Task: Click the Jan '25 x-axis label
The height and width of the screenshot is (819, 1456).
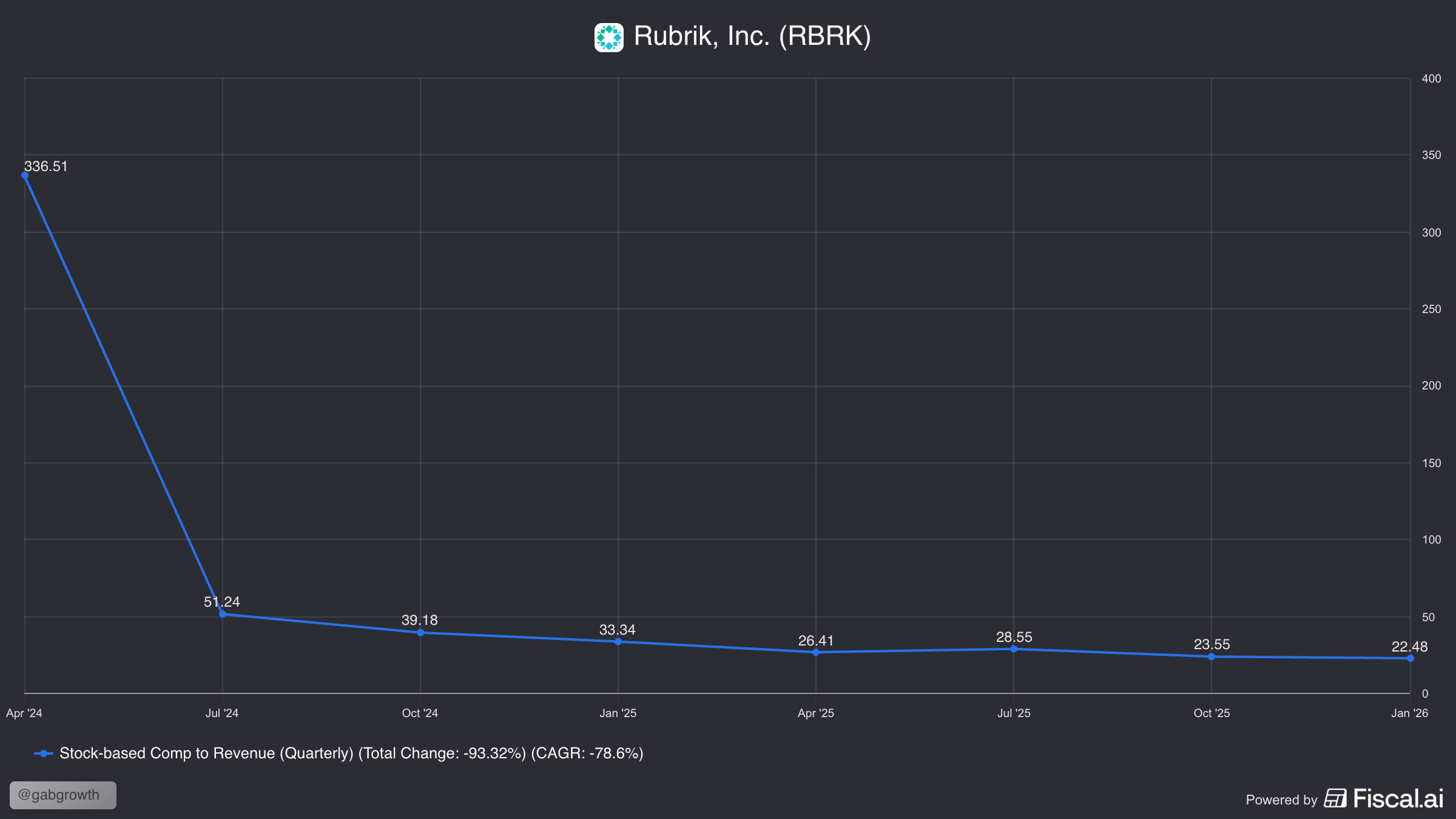Action: point(618,713)
